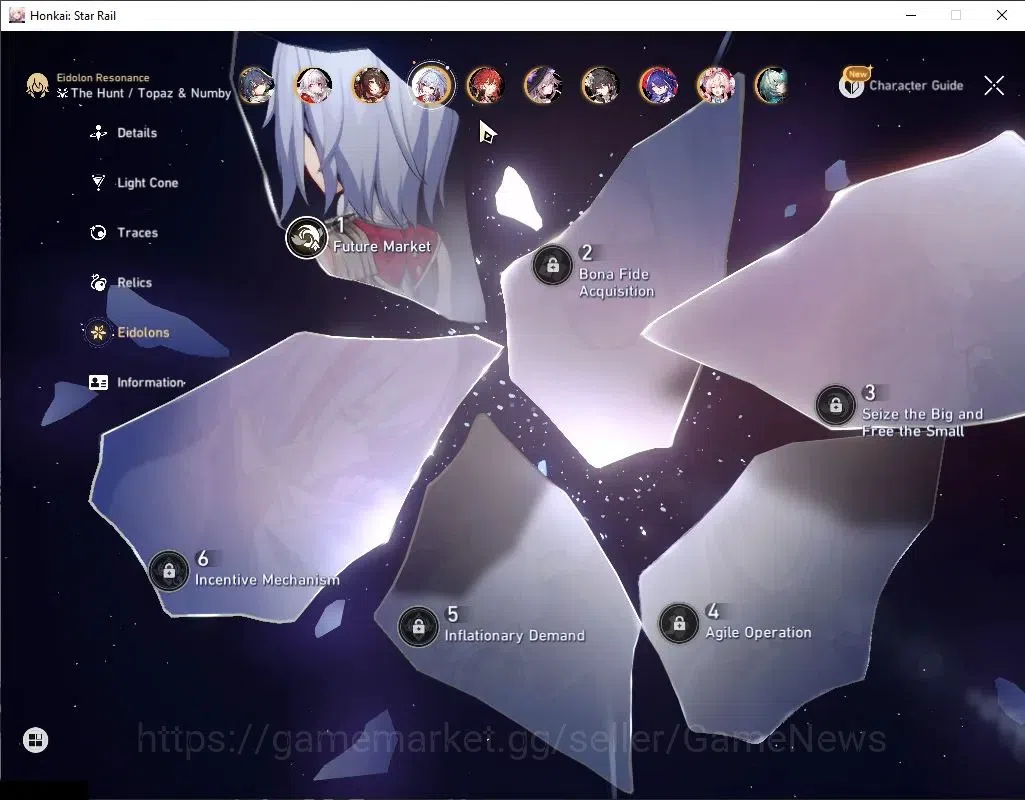Close the character screen with the X

pyautogui.click(x=994, y=85)
